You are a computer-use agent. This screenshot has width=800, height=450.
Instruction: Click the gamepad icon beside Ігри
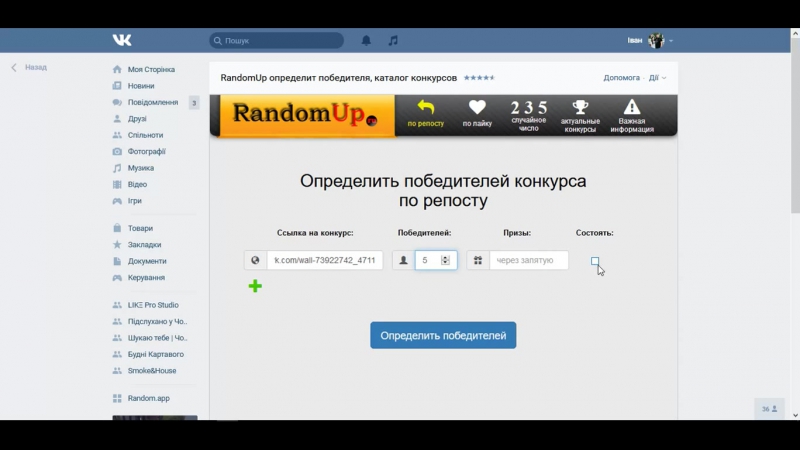(117, 201)
